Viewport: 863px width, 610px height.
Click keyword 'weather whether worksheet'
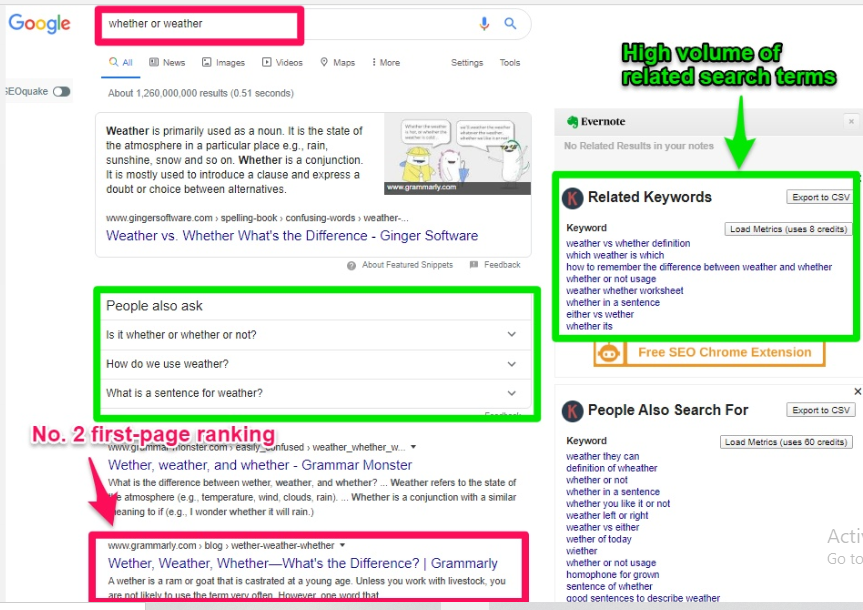tap(625, 291)
